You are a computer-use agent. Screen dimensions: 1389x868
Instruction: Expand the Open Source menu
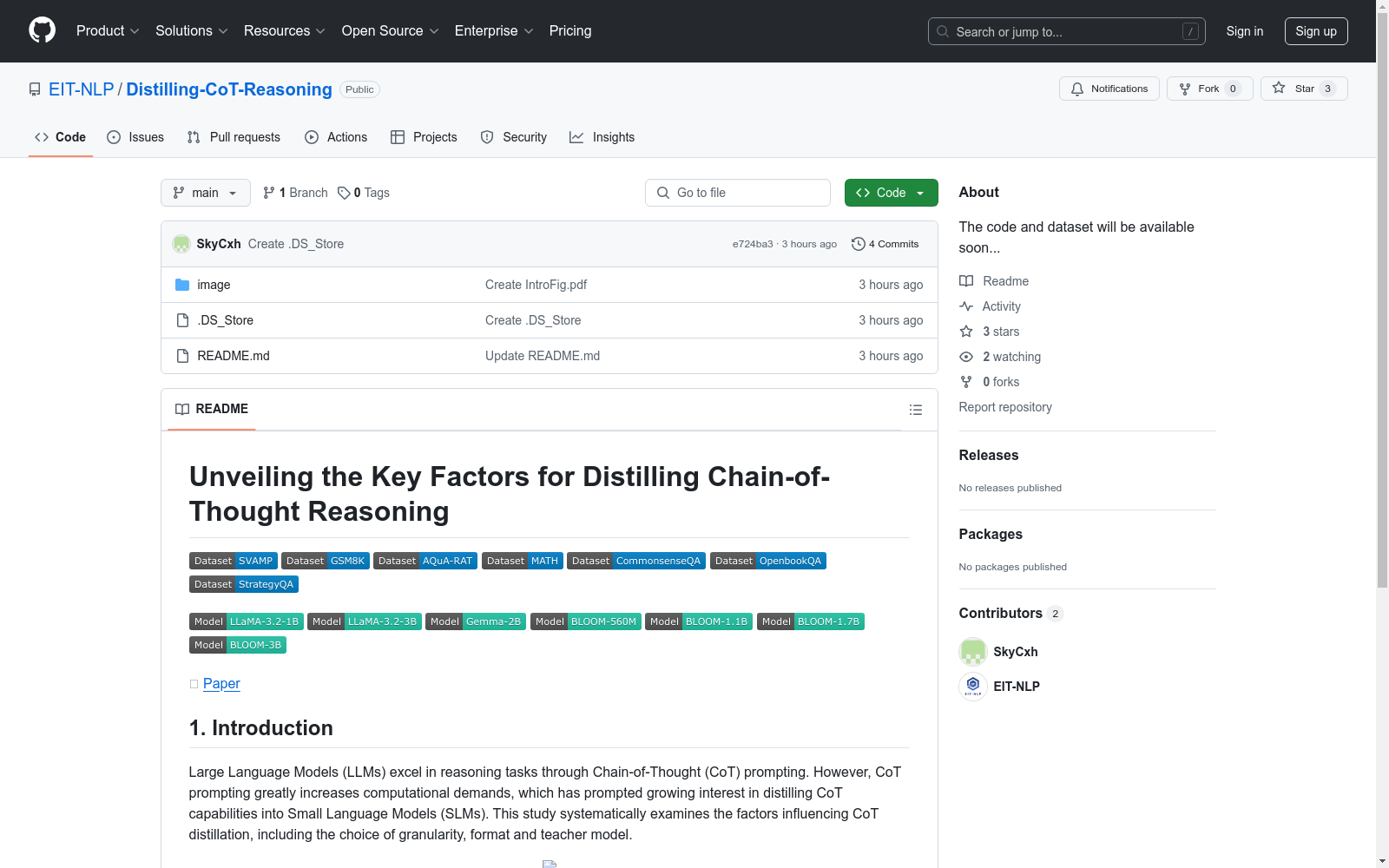tap(391, 31)
